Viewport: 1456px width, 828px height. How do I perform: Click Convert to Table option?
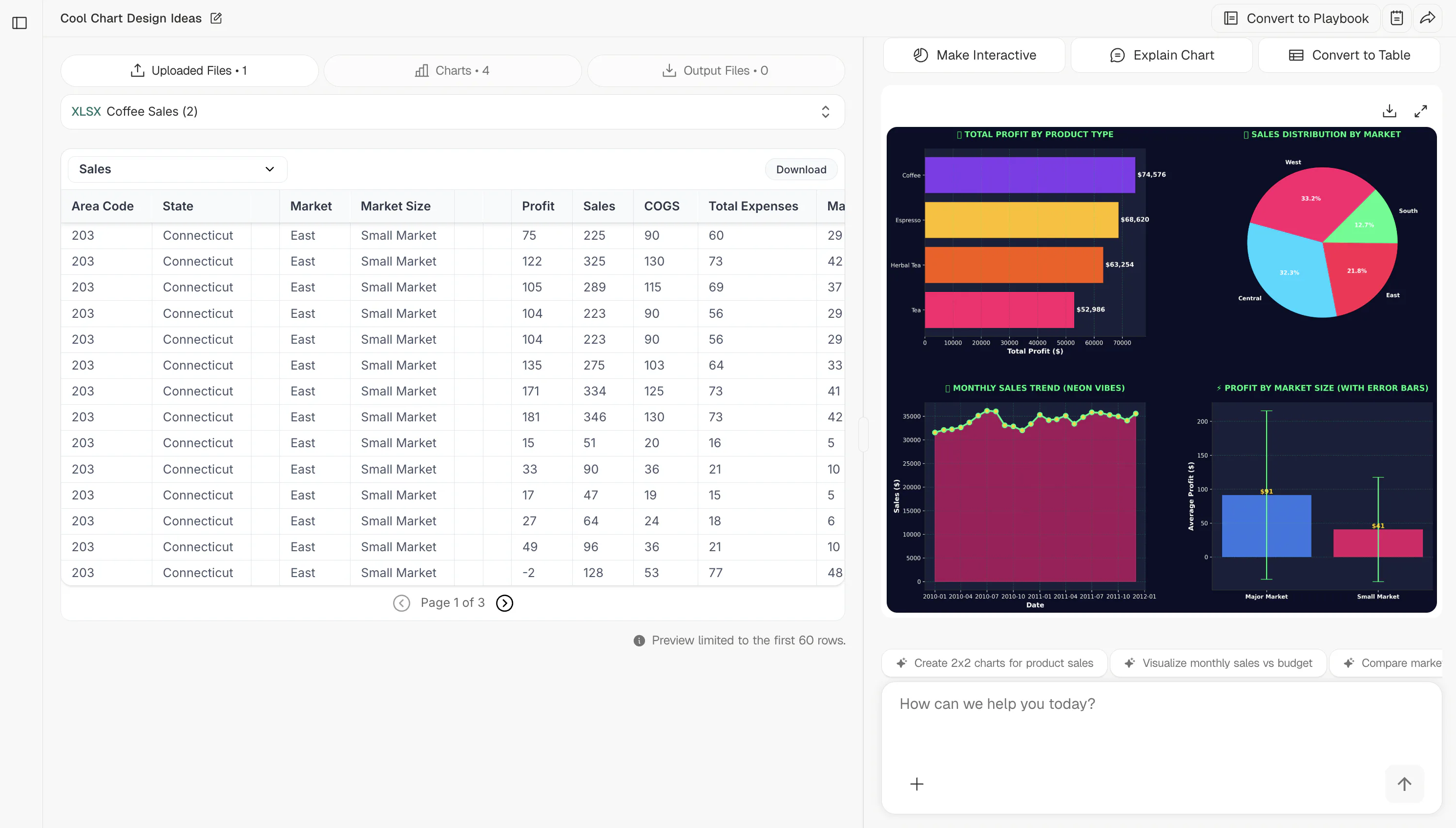click(1349, 55)
